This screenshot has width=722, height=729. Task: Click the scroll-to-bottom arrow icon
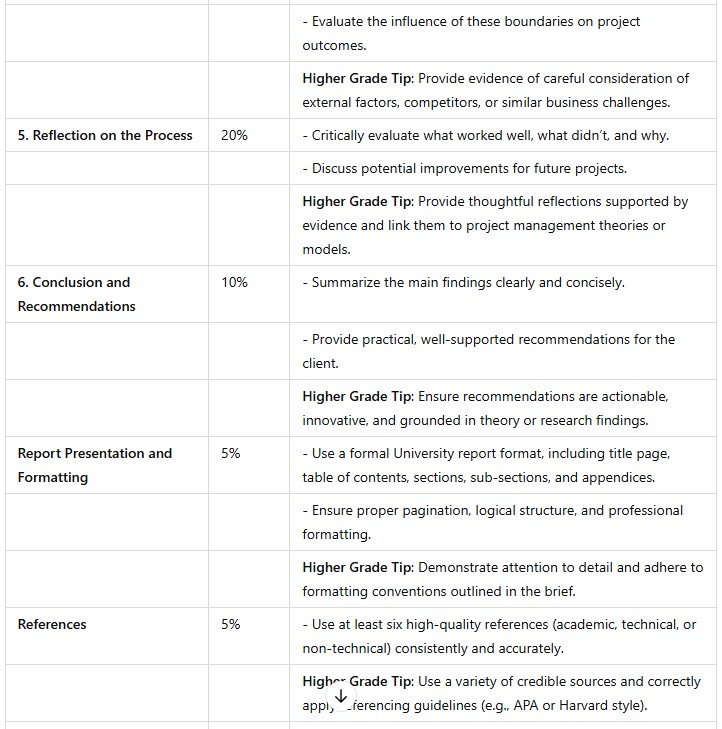340,695
